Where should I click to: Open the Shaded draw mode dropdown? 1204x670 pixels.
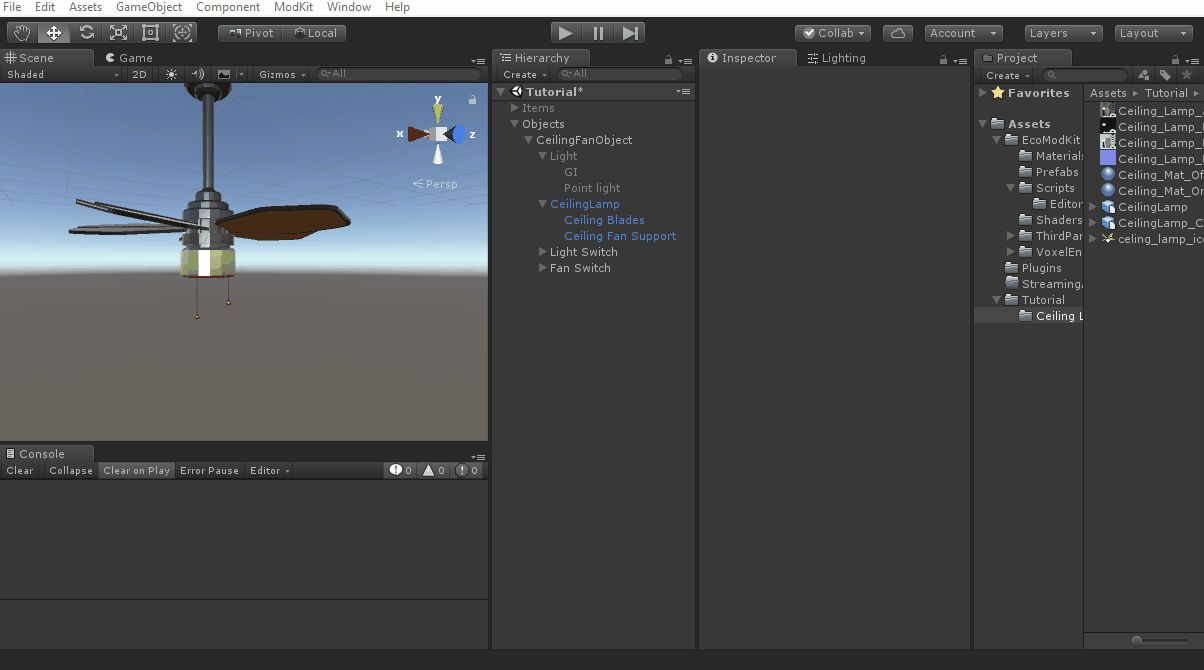click(62, 75)
